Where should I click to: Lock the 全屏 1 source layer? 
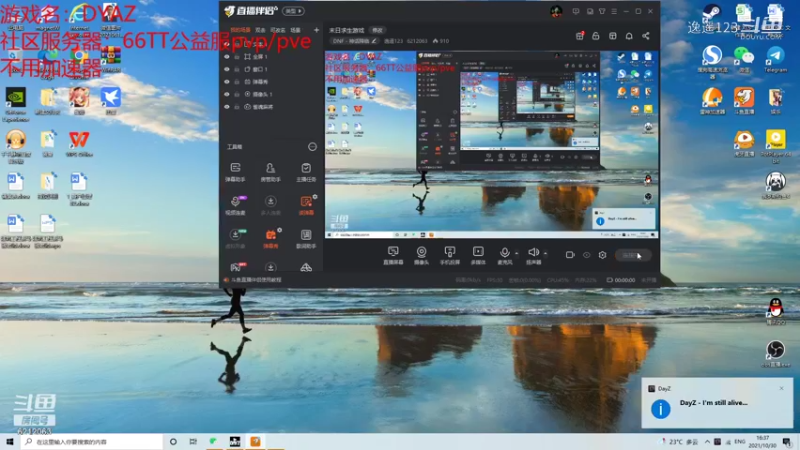237,57
